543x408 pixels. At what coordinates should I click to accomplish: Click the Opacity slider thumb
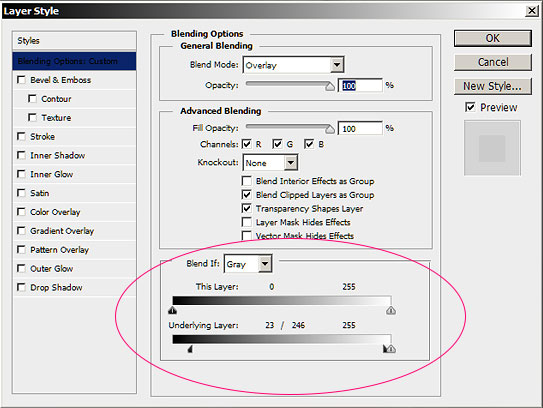[330, 86]
